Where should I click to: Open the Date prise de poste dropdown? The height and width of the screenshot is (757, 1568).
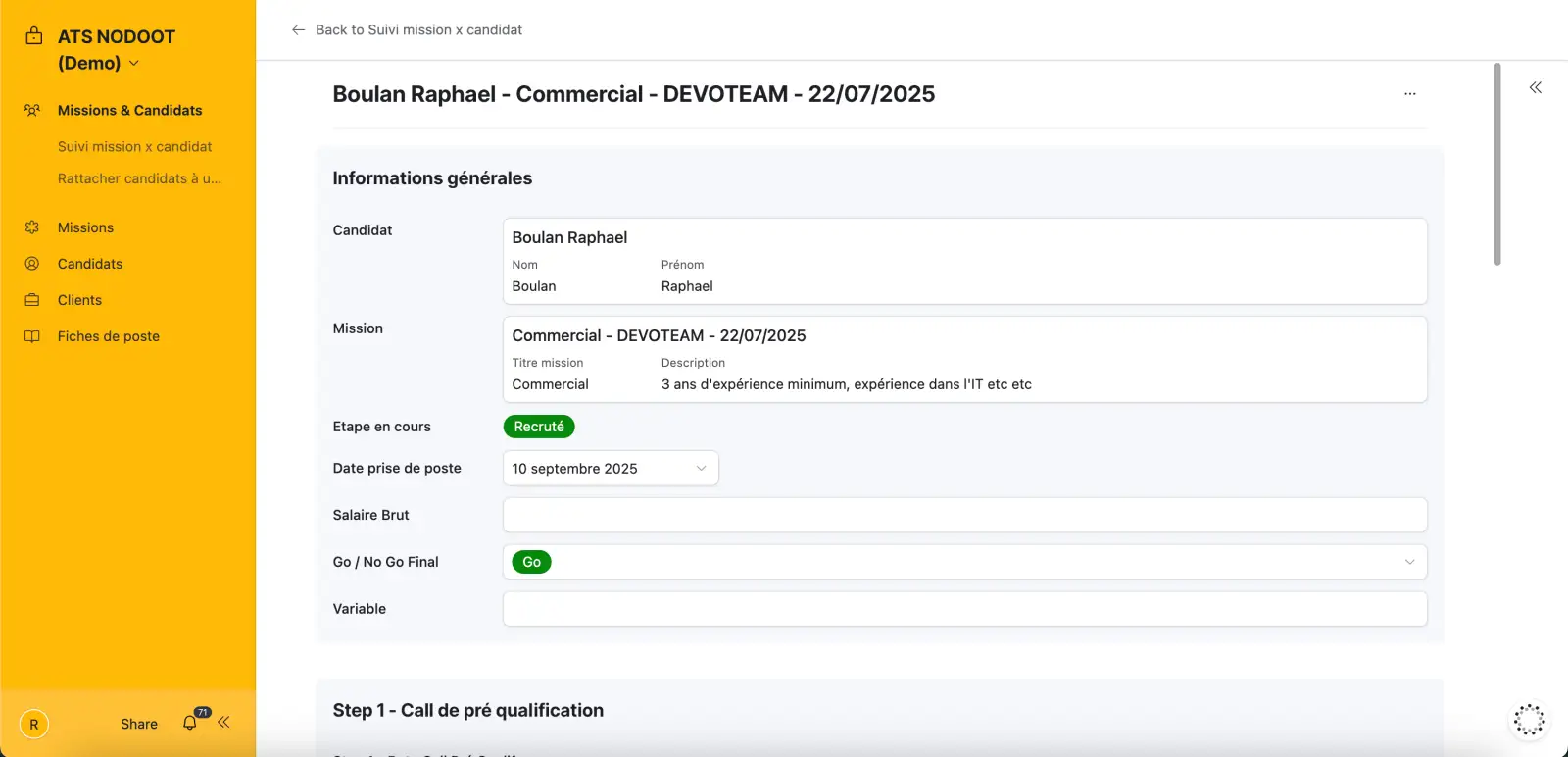coord(611,469)
